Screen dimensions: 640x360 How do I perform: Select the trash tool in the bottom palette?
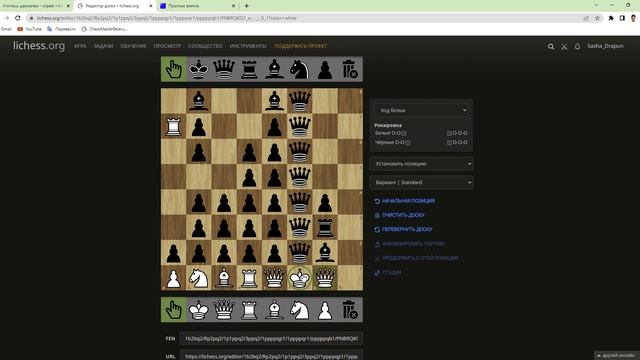coord(350,310)
